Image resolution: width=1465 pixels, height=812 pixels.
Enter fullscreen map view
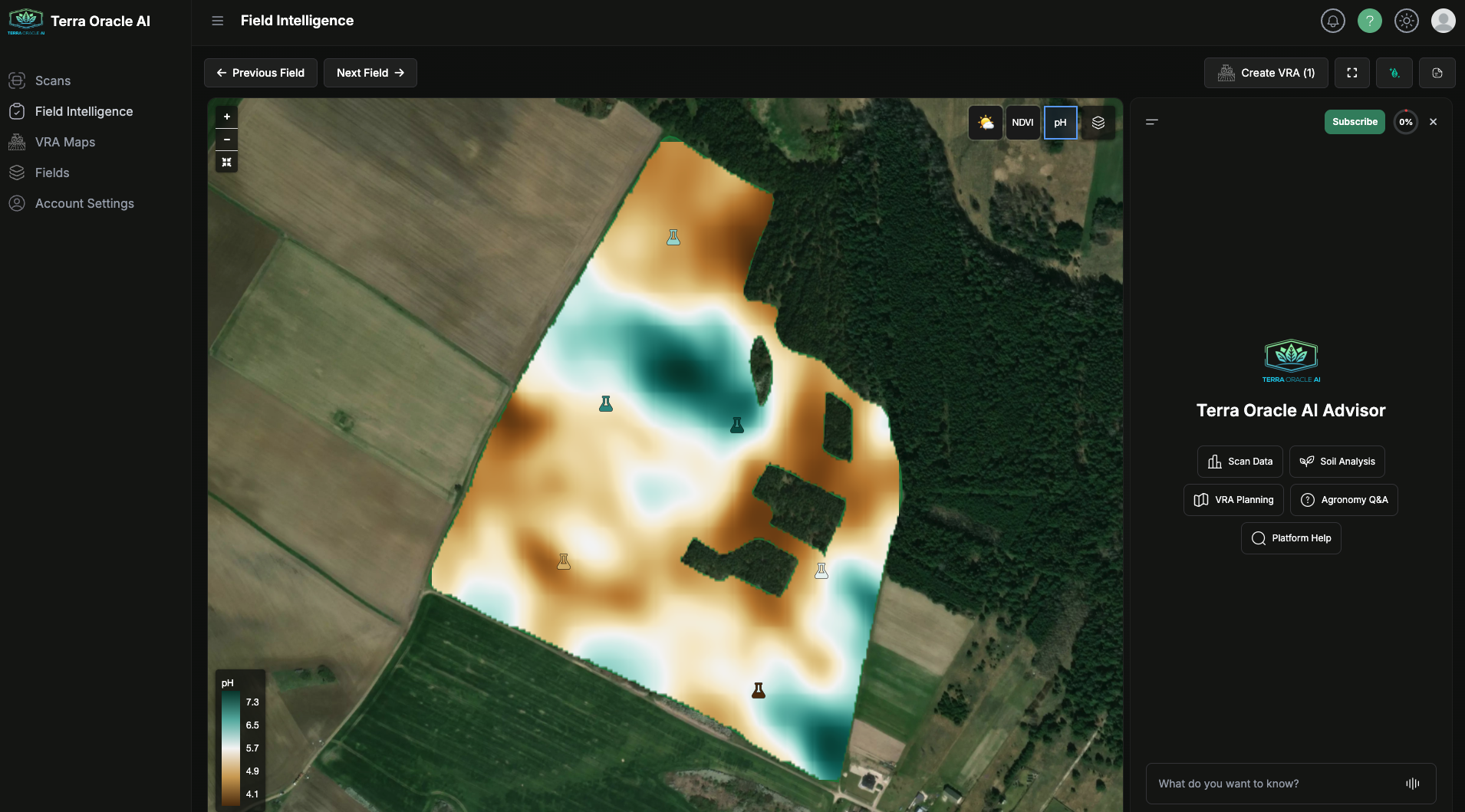click(x=1352, y=73)
